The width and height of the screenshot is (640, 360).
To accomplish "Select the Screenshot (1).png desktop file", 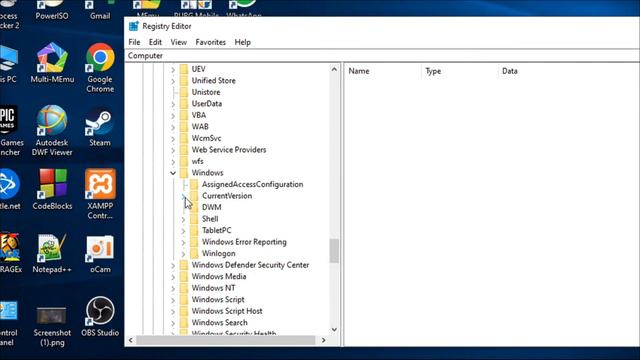I will pyautogui.click(x=52, y=326).
